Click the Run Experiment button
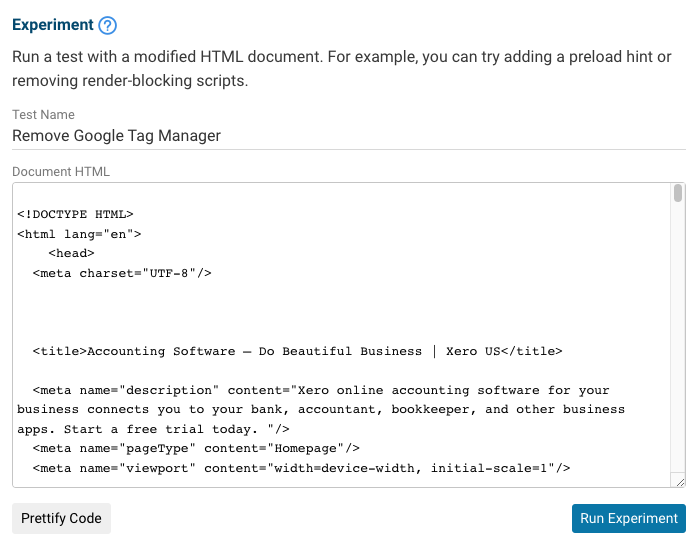The width and height of the screenshot is (697, 549). 629,518
